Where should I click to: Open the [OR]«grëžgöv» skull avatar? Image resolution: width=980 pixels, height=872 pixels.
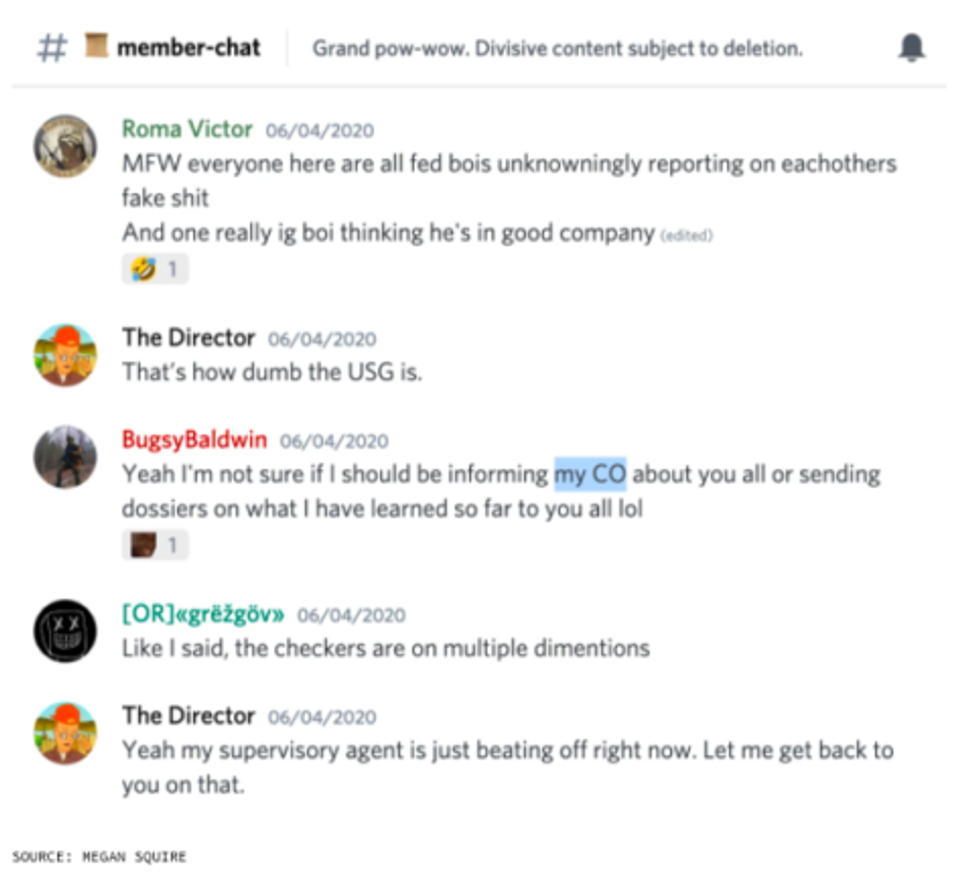click(x=65, y=631)
